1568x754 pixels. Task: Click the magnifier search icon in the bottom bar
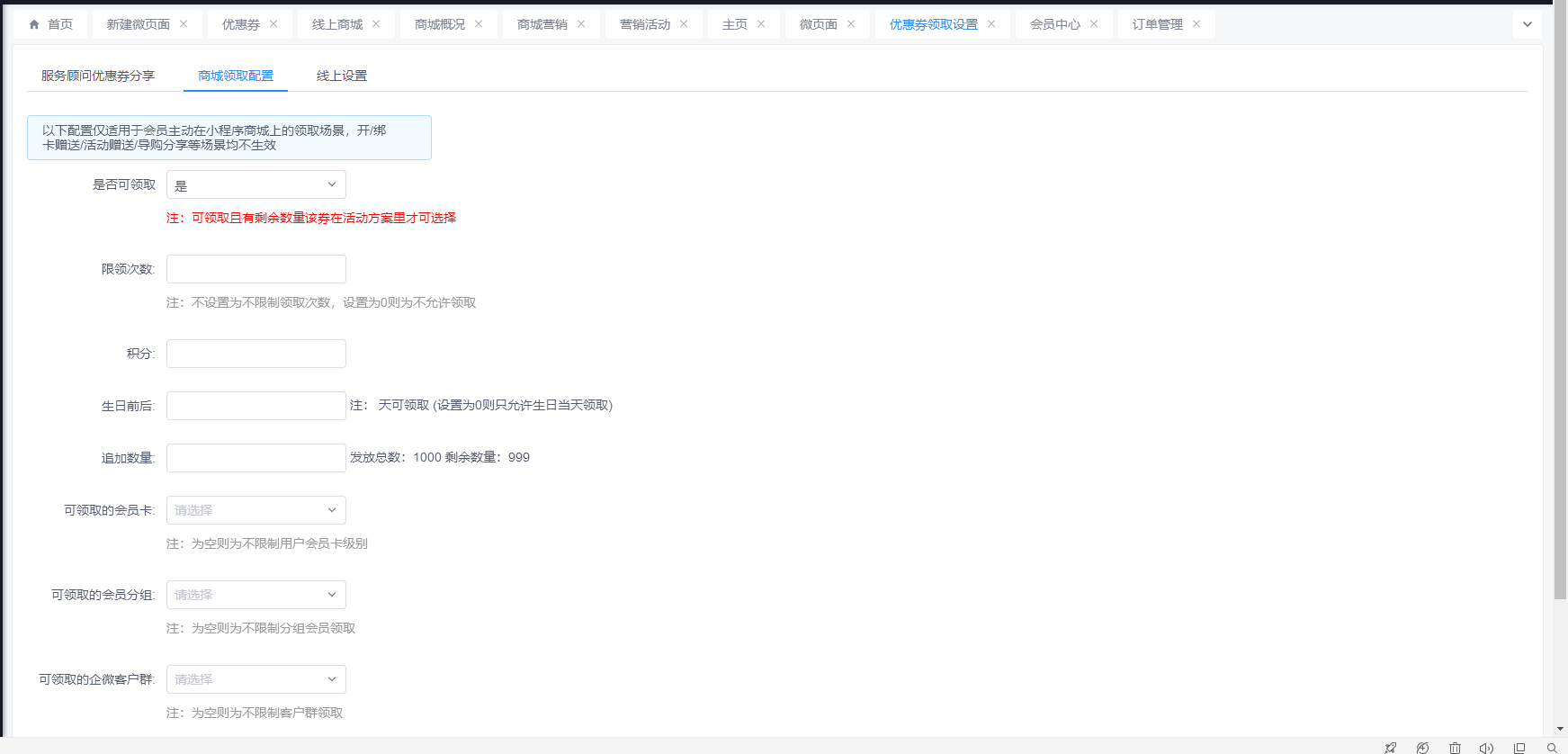[x=1552, y=748]
